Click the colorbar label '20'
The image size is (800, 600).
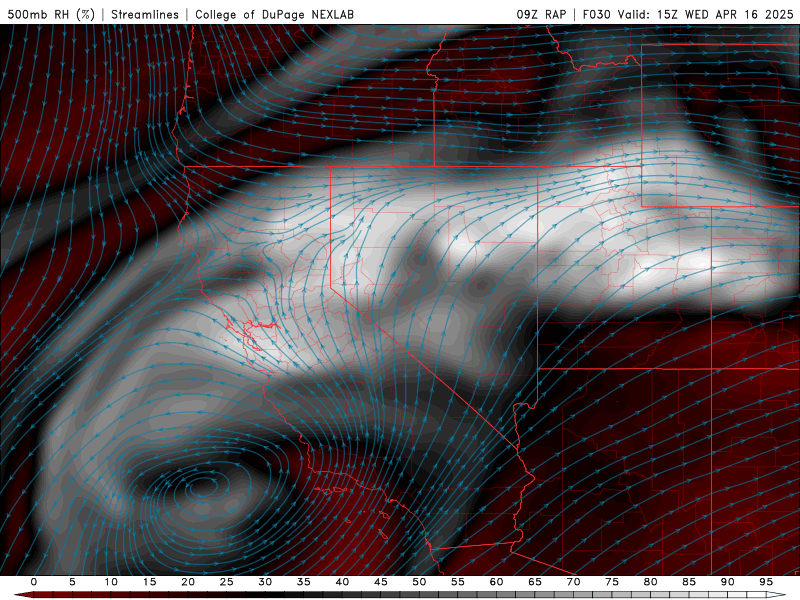[x=188, y=582]
